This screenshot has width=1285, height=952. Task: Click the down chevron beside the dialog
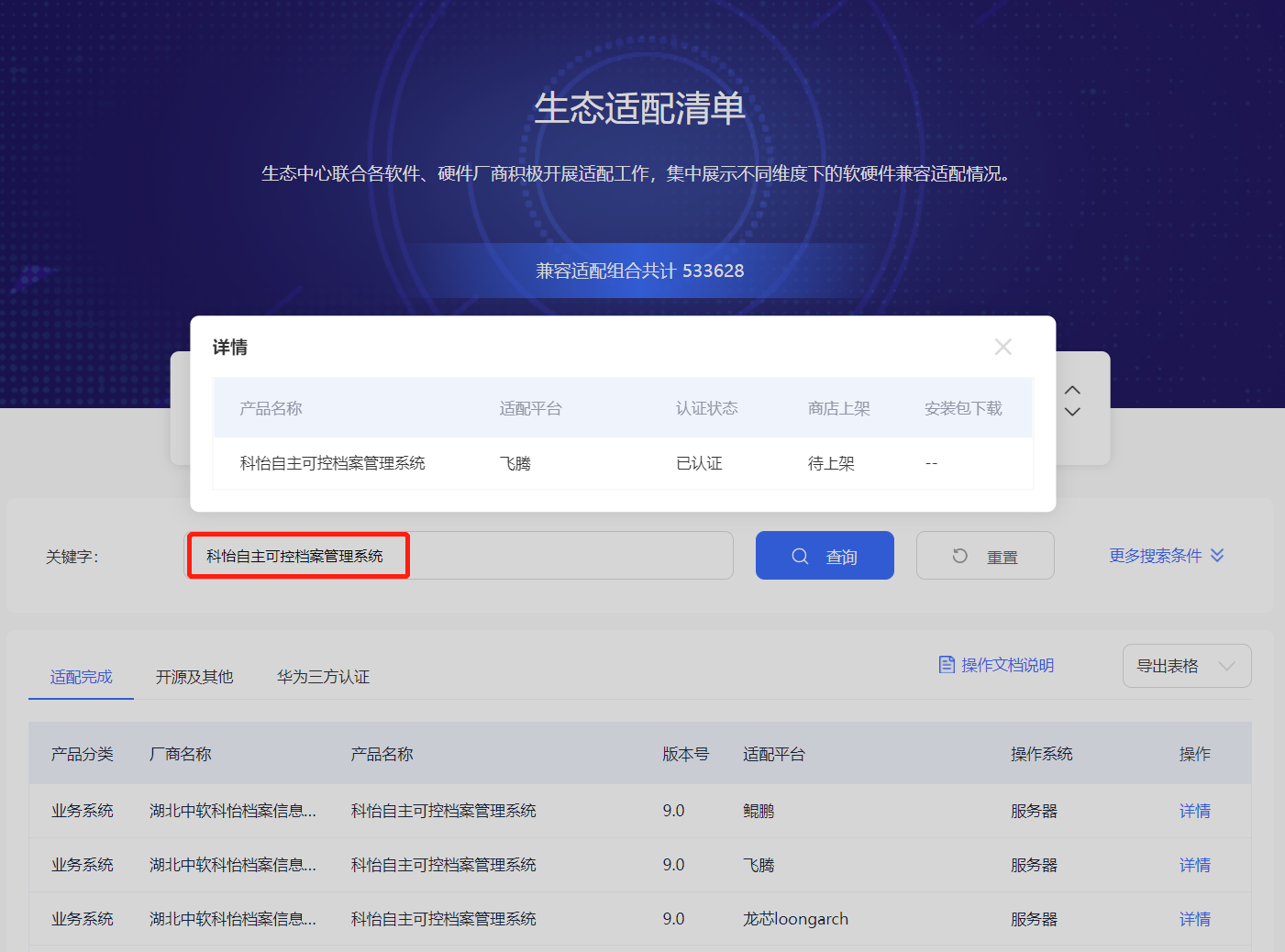pos(1072,412)
